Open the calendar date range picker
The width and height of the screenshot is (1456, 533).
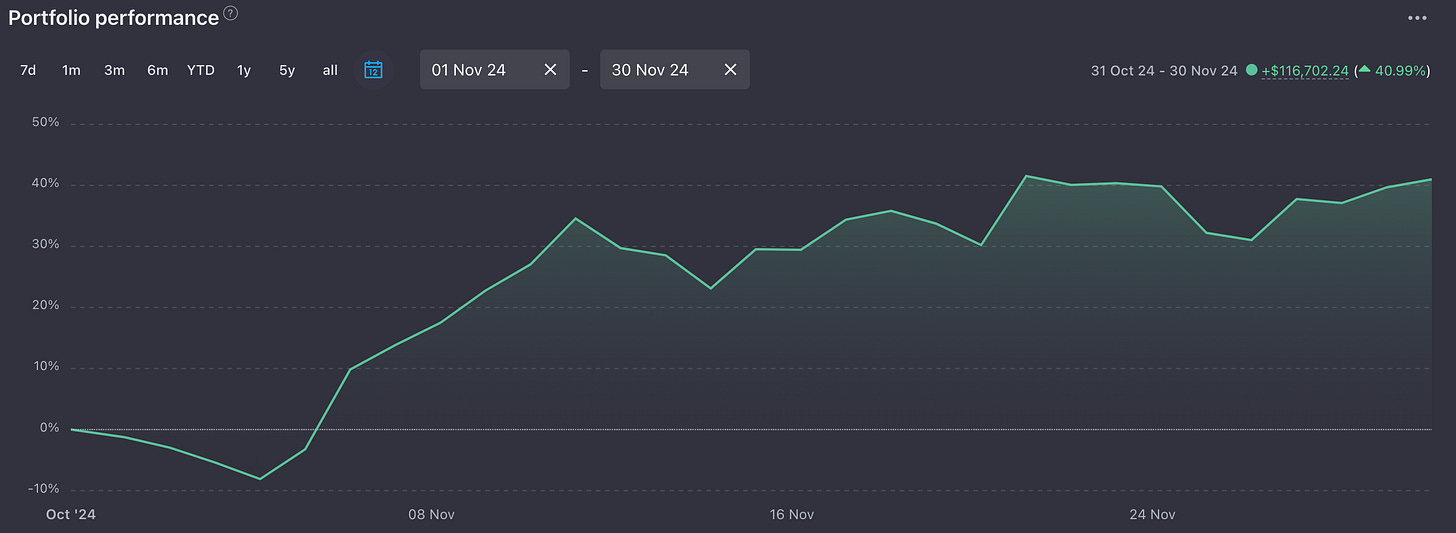click(x=373, y=70)
